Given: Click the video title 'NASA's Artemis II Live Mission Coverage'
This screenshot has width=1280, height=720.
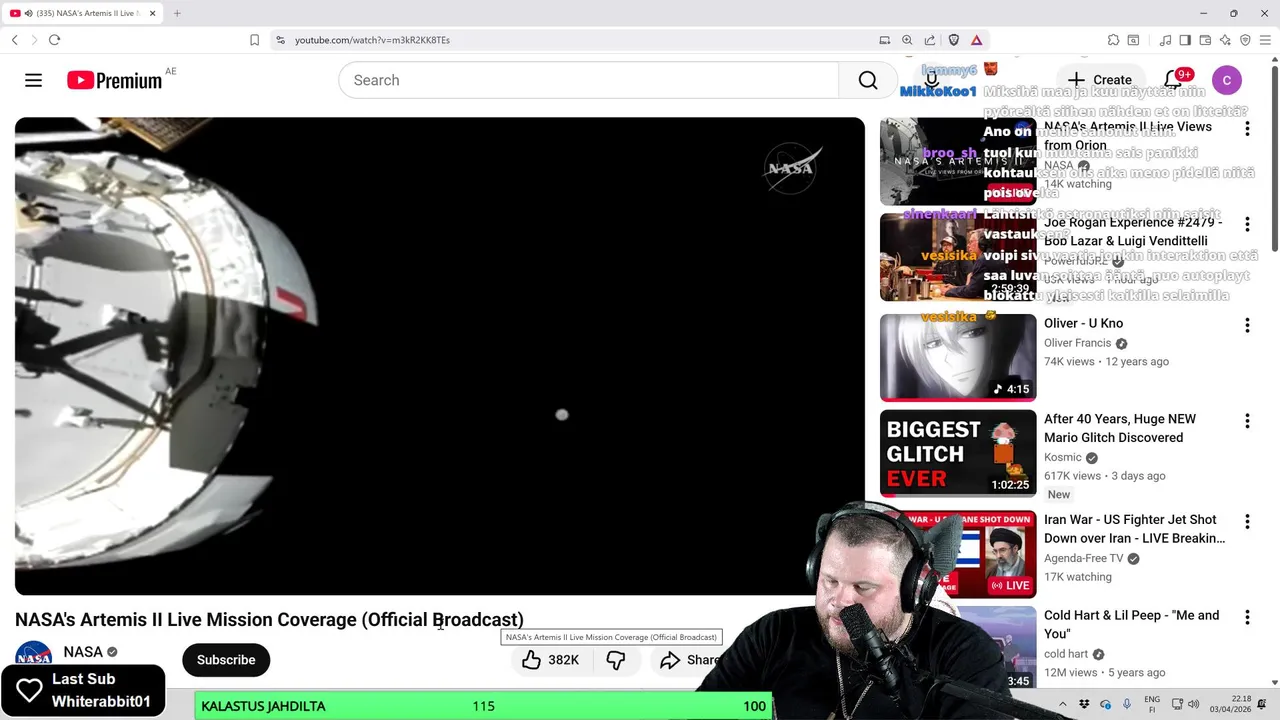Looking at the screenshot, I should pos(269,620).
